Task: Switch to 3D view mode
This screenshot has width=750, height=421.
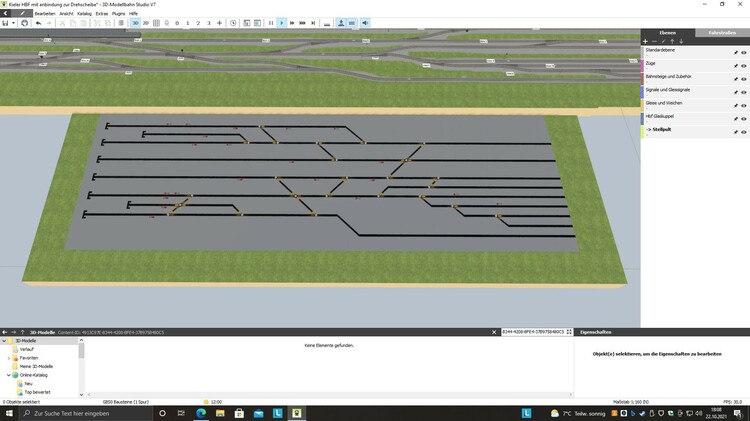Action: (x=135, y=22)
